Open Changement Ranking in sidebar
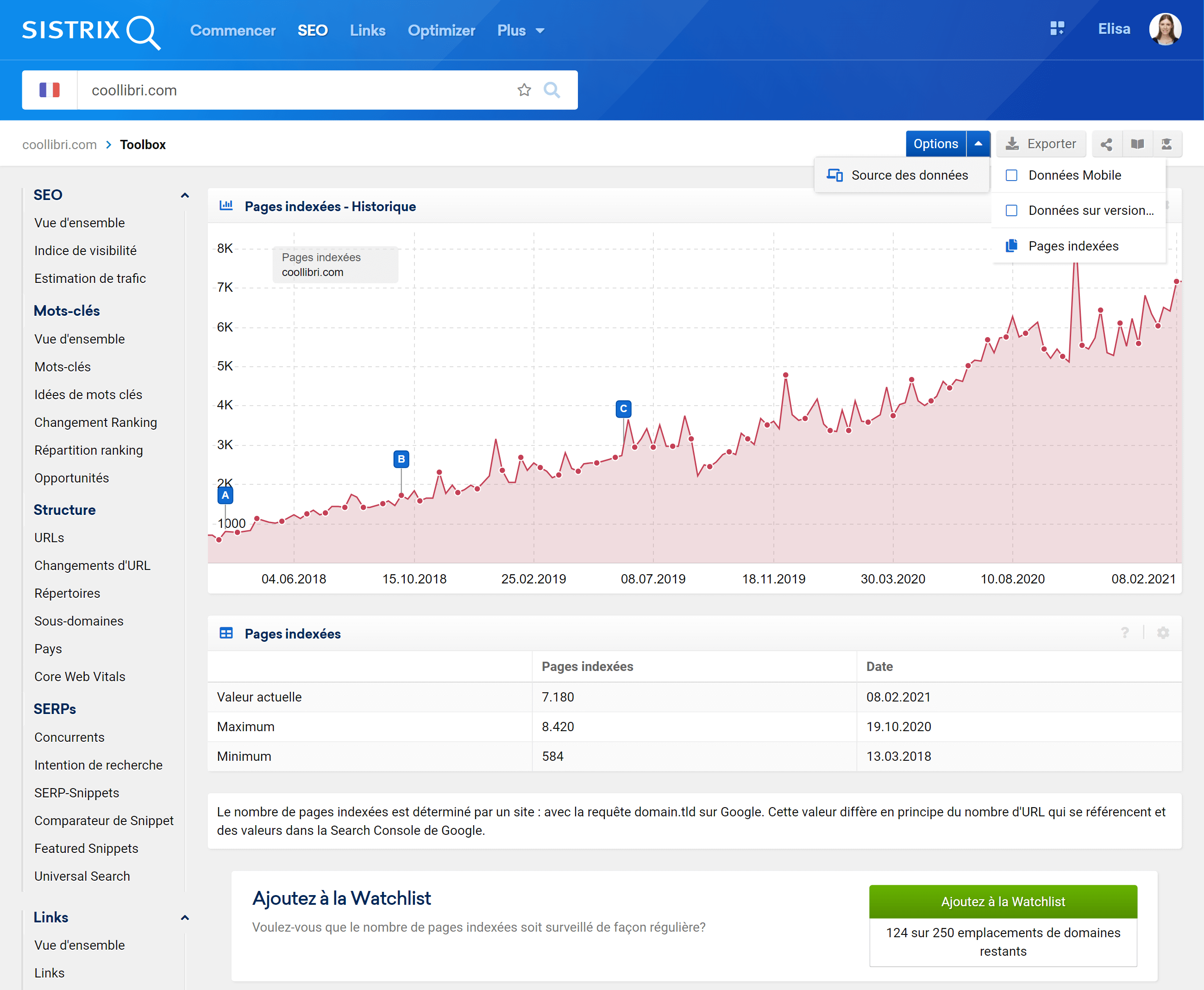Screen dimensions: 1204x990 pos(96,423)
